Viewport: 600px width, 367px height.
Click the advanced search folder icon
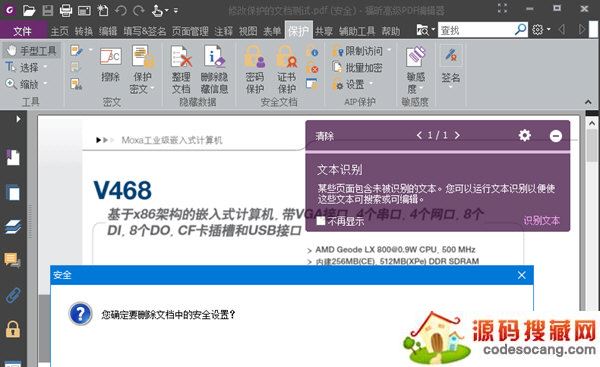(x=422, y=30)
